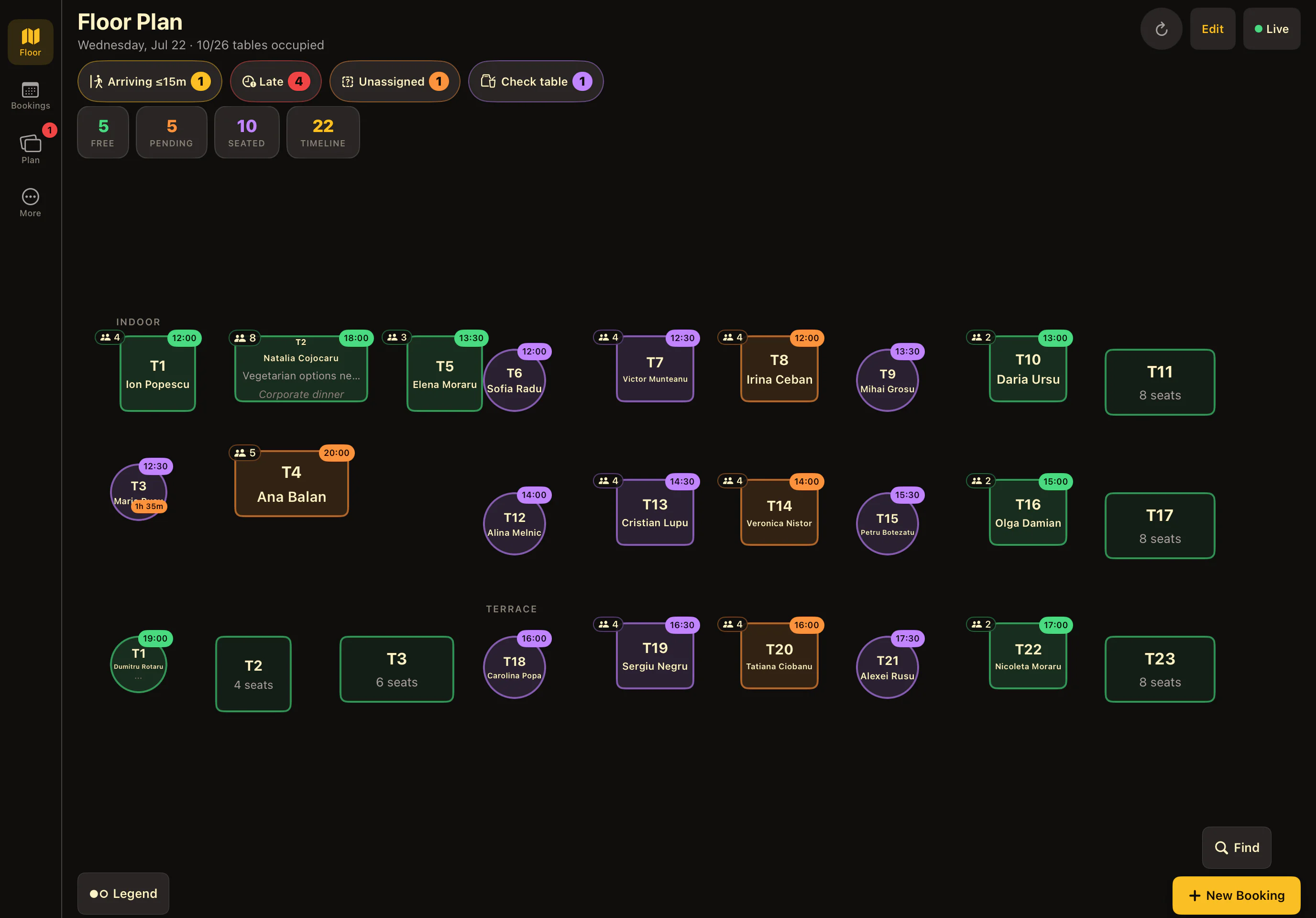Select table T16 Olga Damian
This screenshot has width=1316, height=918.
[1028, 513]
